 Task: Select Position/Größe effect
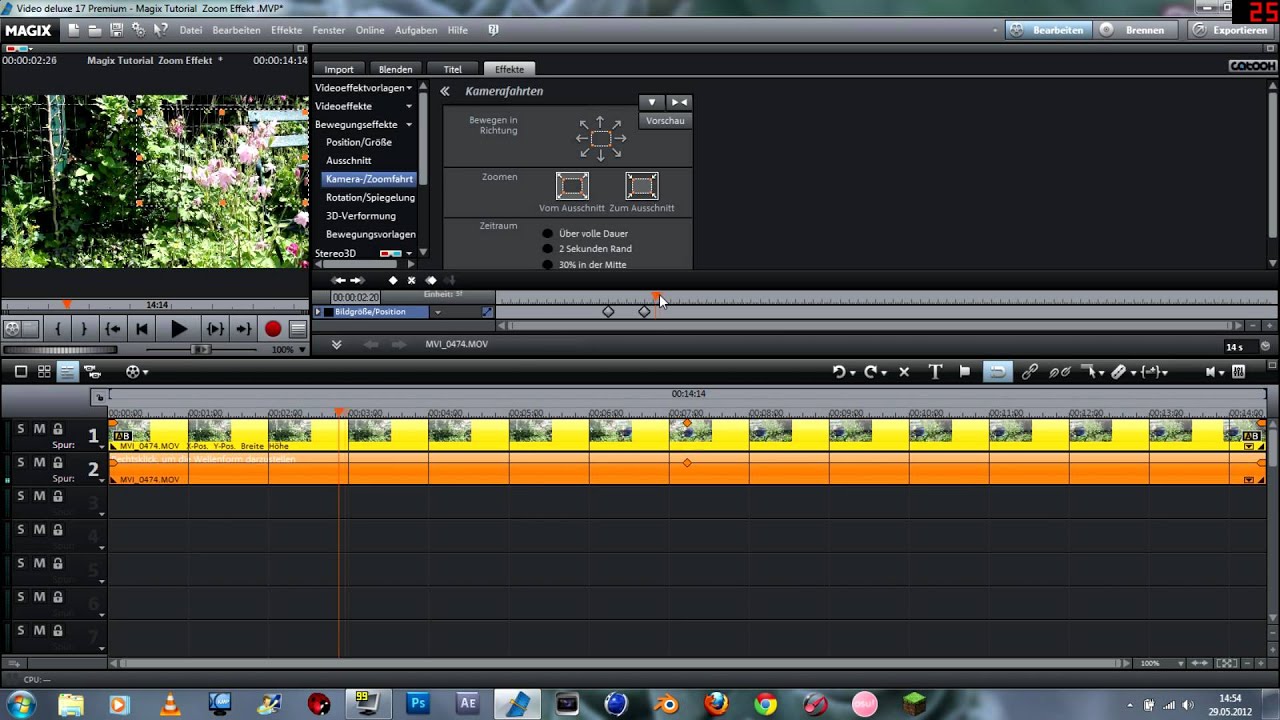(358, 142)
